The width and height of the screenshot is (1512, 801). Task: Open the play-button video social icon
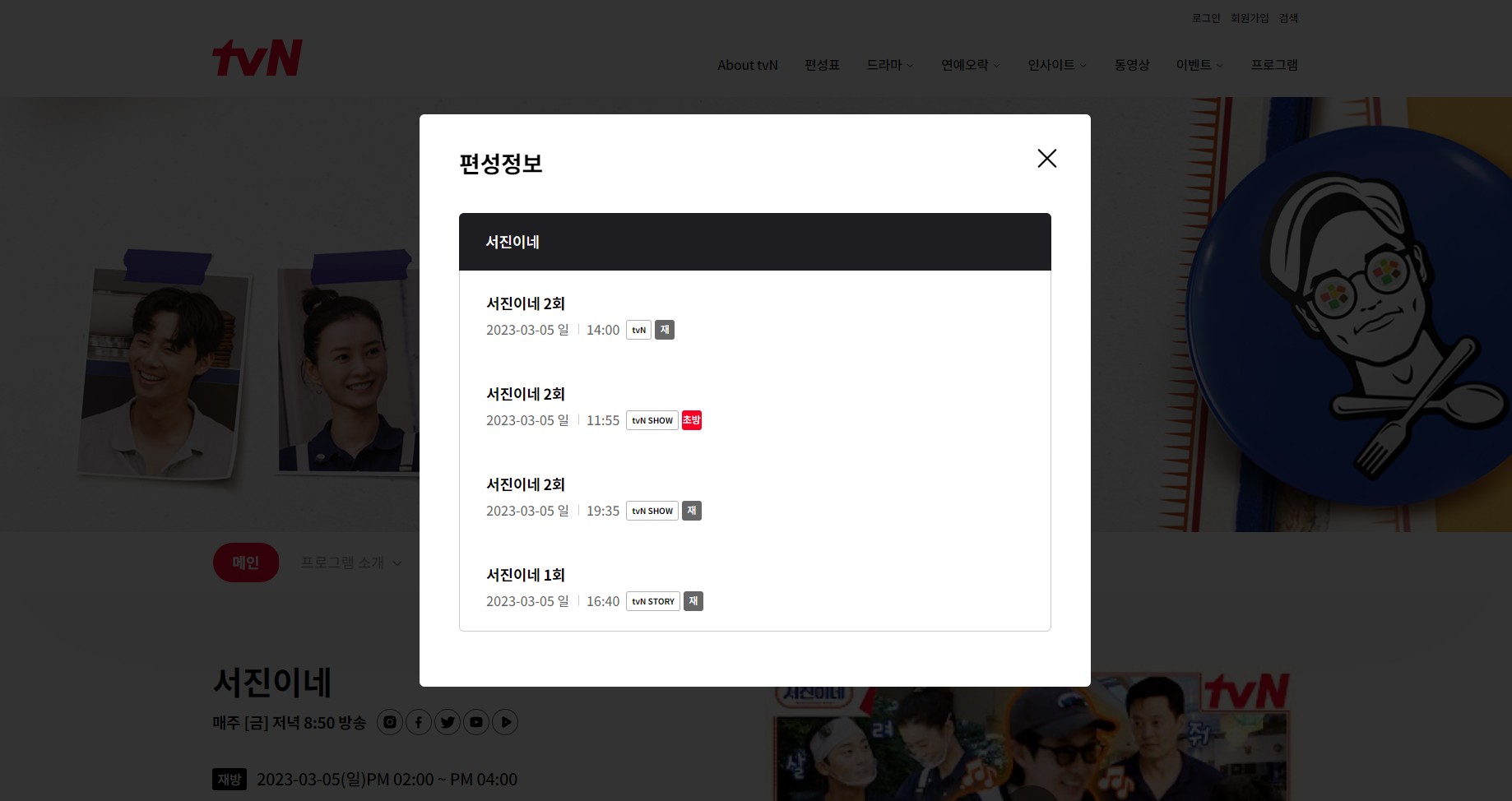505,722
